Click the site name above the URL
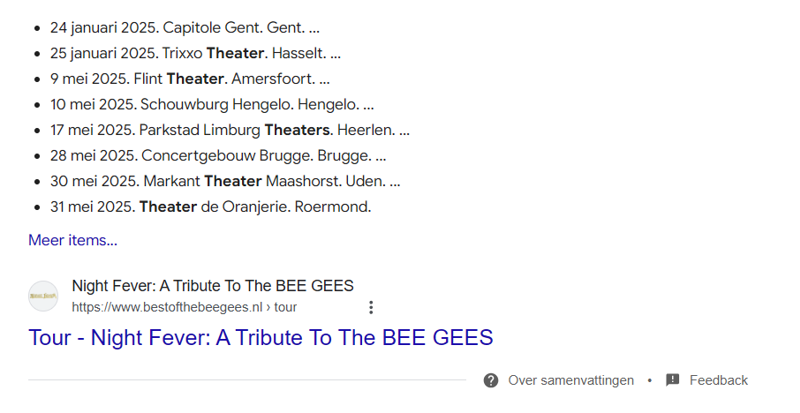This screenshot has height=413, width=800. 212,286
